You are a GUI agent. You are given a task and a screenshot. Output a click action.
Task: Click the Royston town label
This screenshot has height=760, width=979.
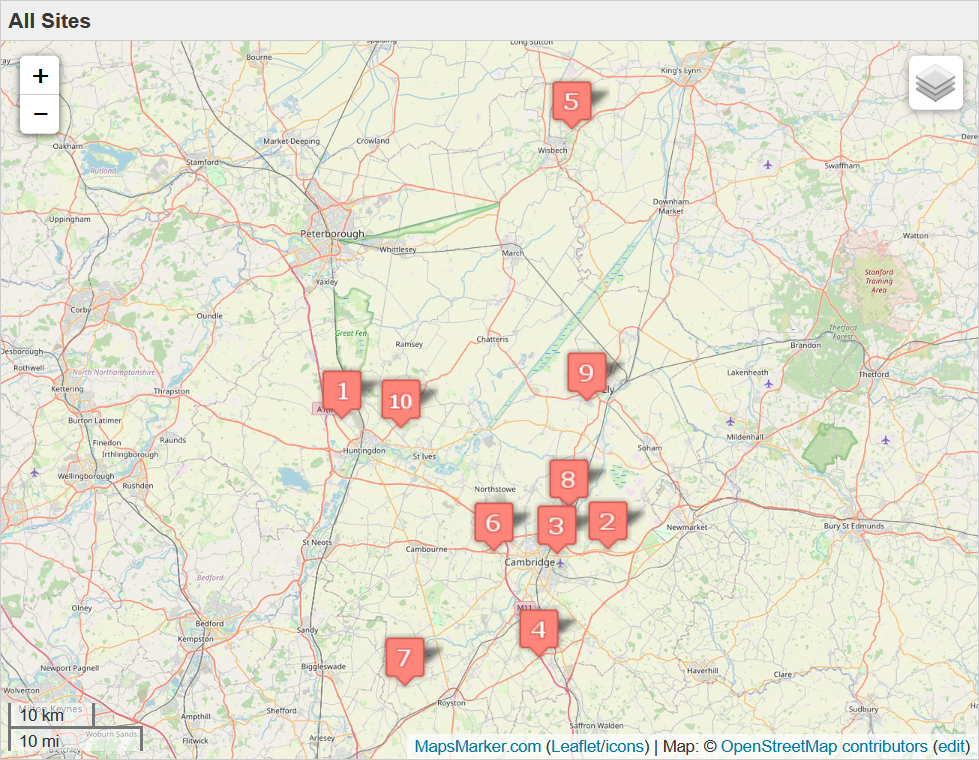pos(451,703)
